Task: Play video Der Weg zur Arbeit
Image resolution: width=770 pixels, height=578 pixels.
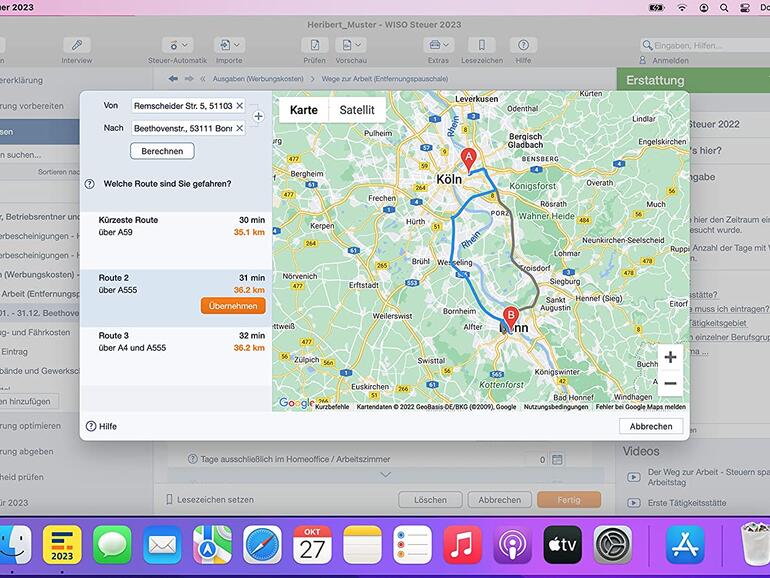Action: [634, 477]
